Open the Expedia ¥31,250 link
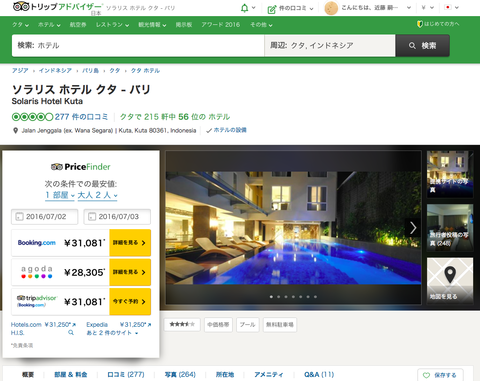480x381 pixels. tap(119, 324)
